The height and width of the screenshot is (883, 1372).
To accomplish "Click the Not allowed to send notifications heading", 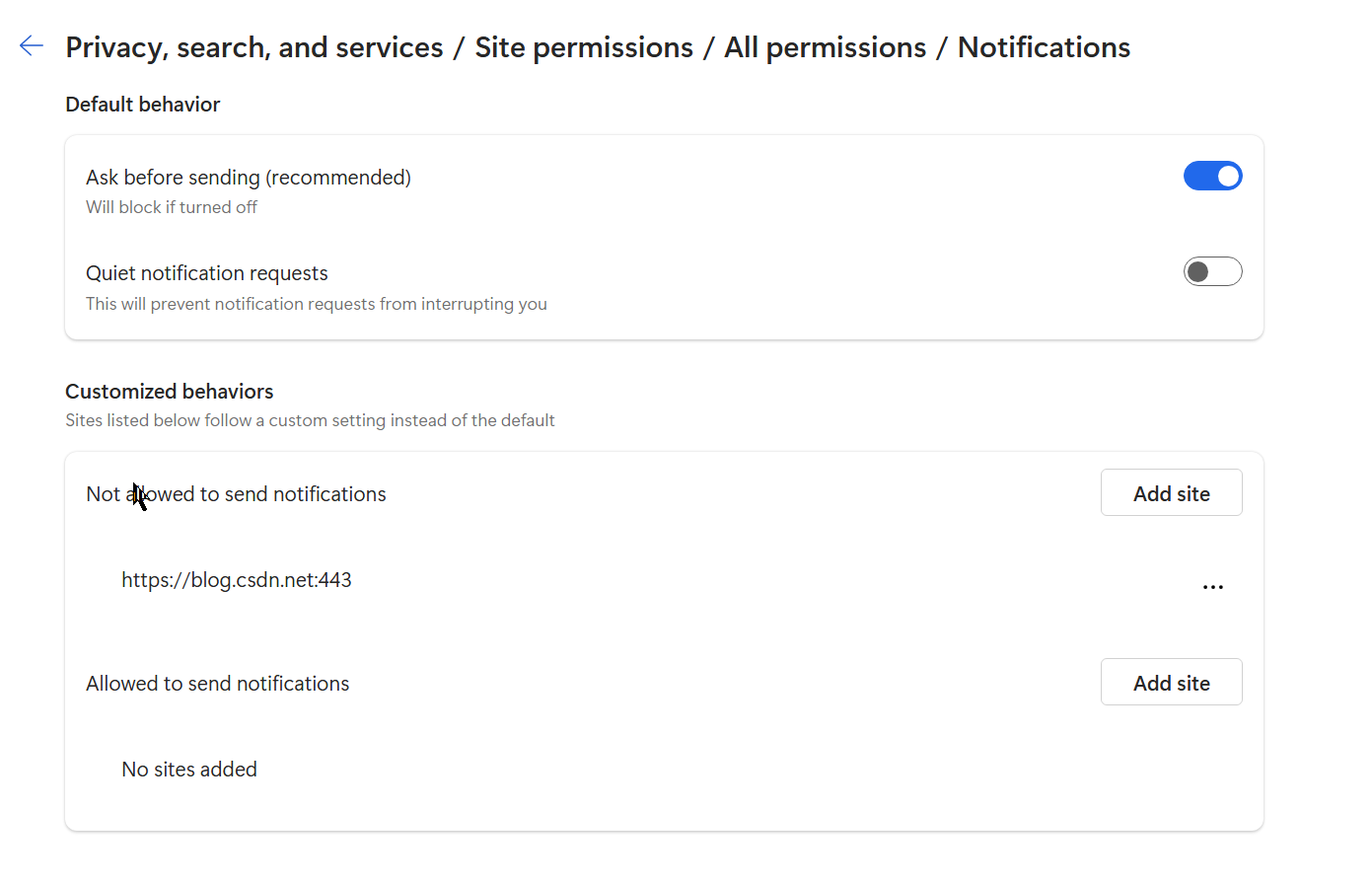I will (x=236, y=494).
